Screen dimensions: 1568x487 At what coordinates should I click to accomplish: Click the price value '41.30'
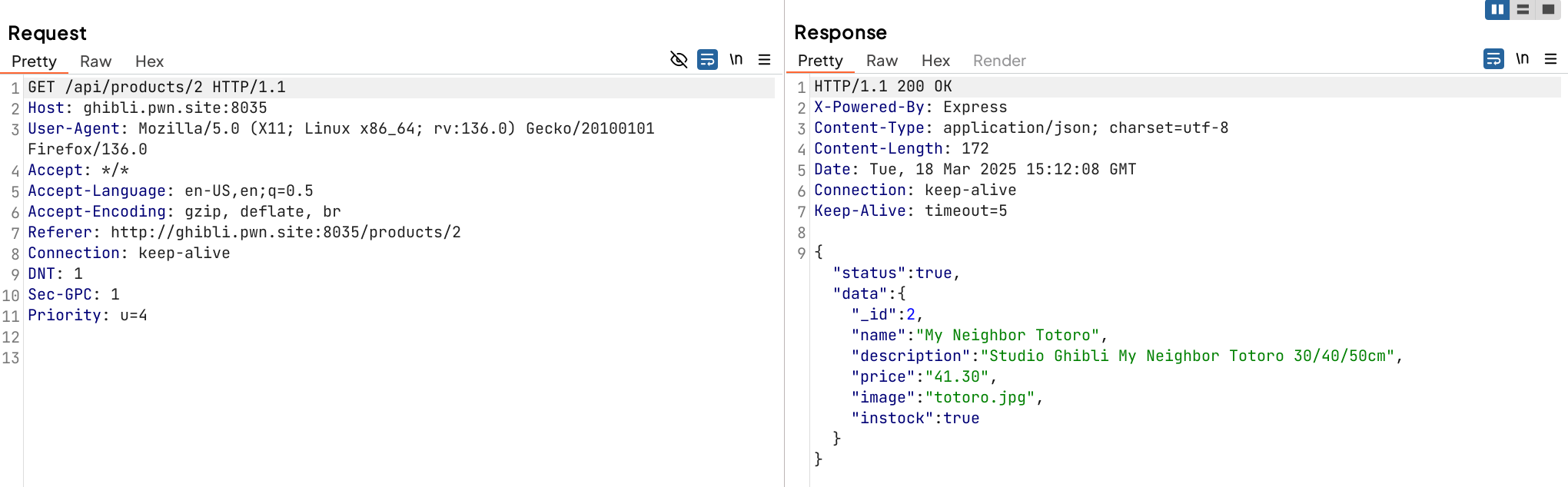tap(957, 377)
